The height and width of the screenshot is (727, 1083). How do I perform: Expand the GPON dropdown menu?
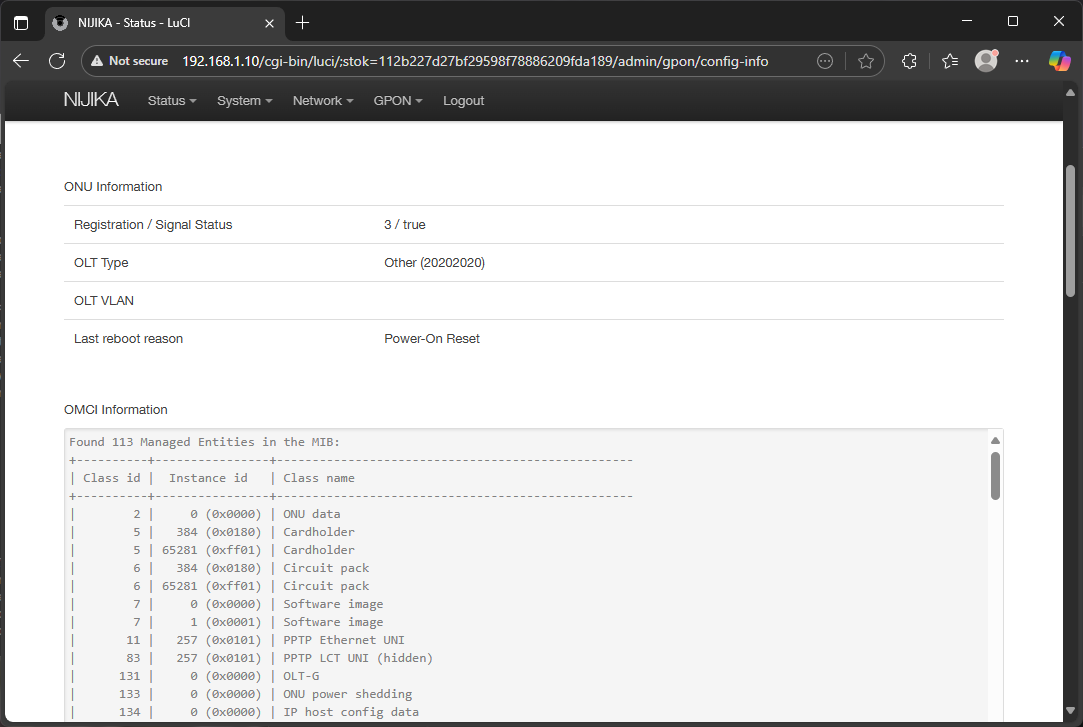(398, 101)
